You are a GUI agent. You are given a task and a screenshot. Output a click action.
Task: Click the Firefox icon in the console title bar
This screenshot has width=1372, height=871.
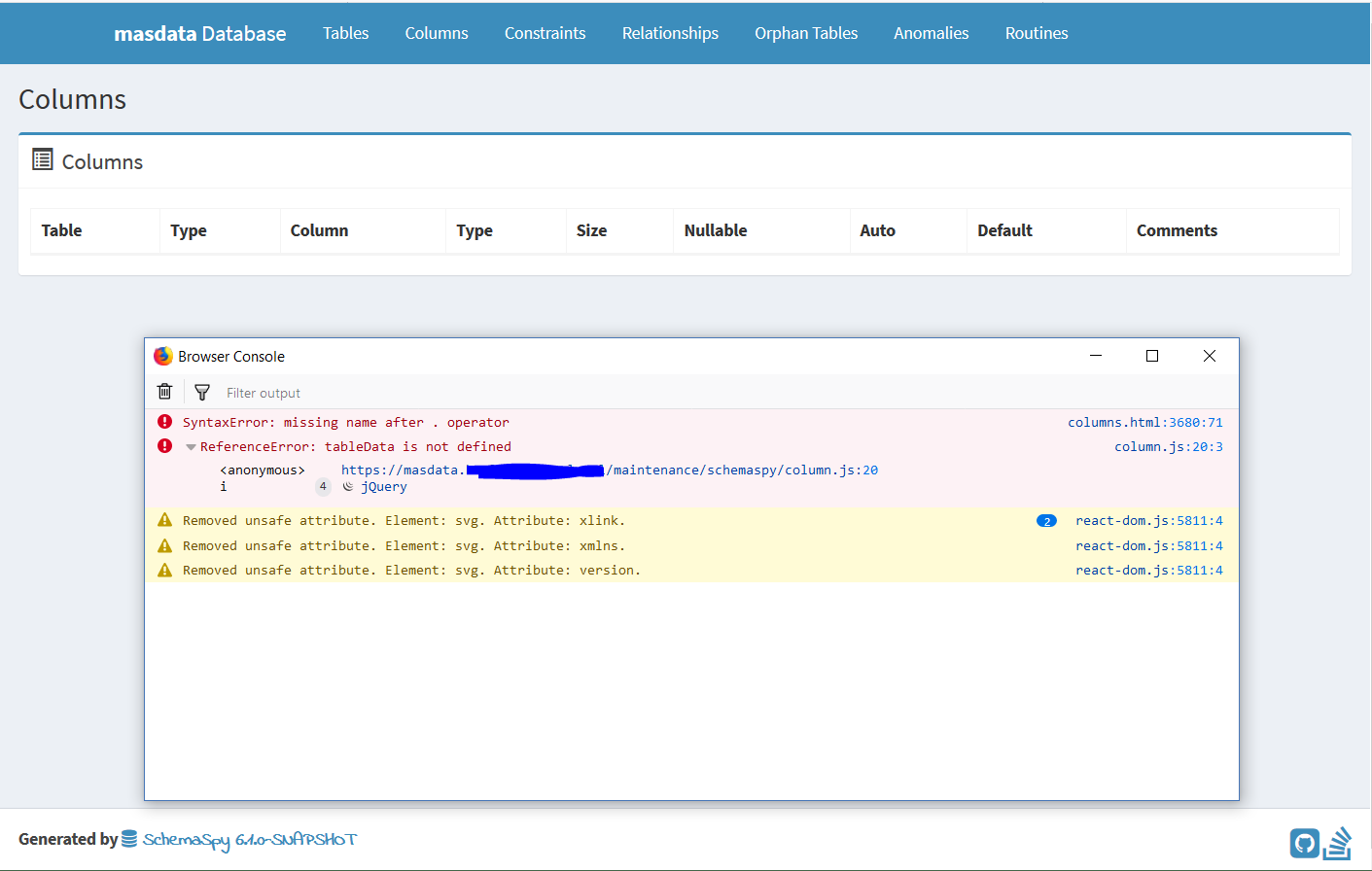[162, 356]
